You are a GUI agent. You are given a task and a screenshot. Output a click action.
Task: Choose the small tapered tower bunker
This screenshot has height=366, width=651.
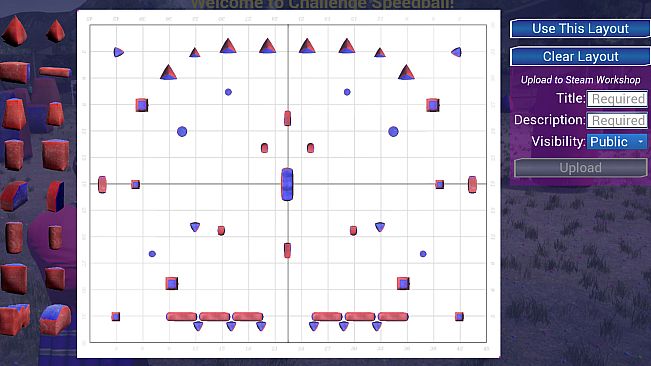tap(55, 114)
